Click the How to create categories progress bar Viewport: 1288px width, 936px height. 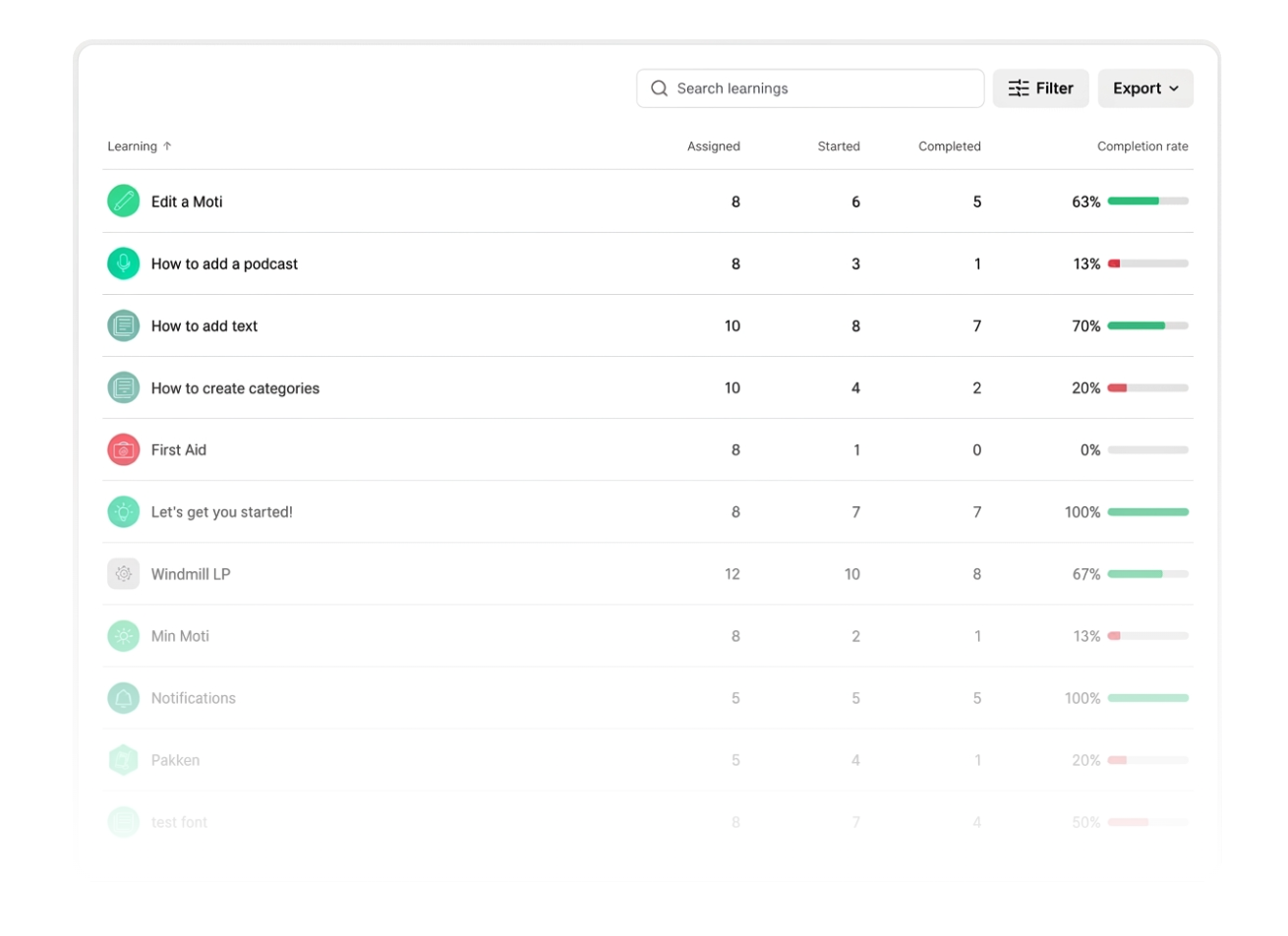(1148, 387)
